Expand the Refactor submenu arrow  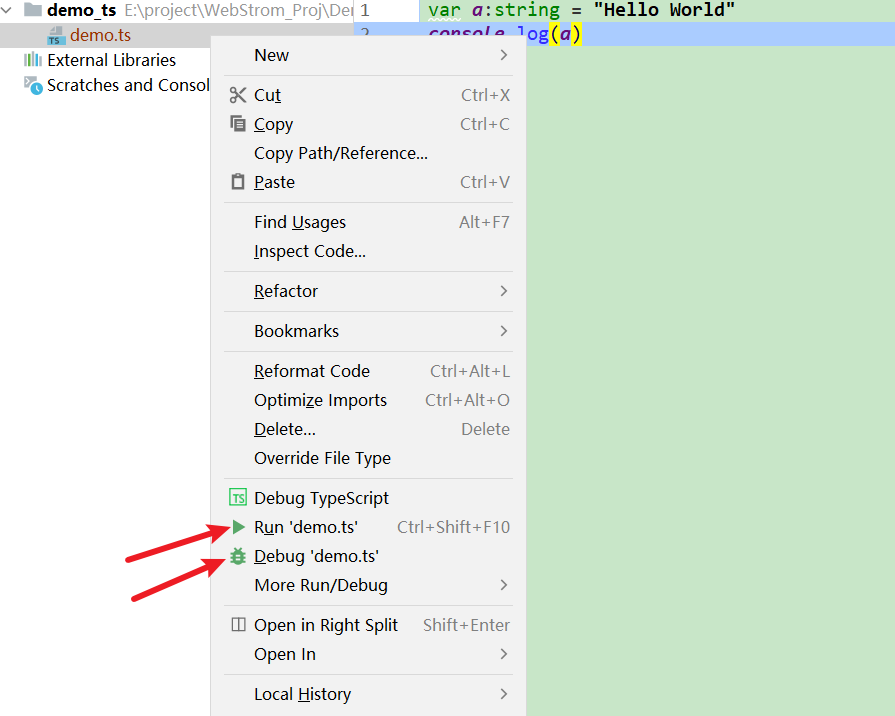pos(503,291)
